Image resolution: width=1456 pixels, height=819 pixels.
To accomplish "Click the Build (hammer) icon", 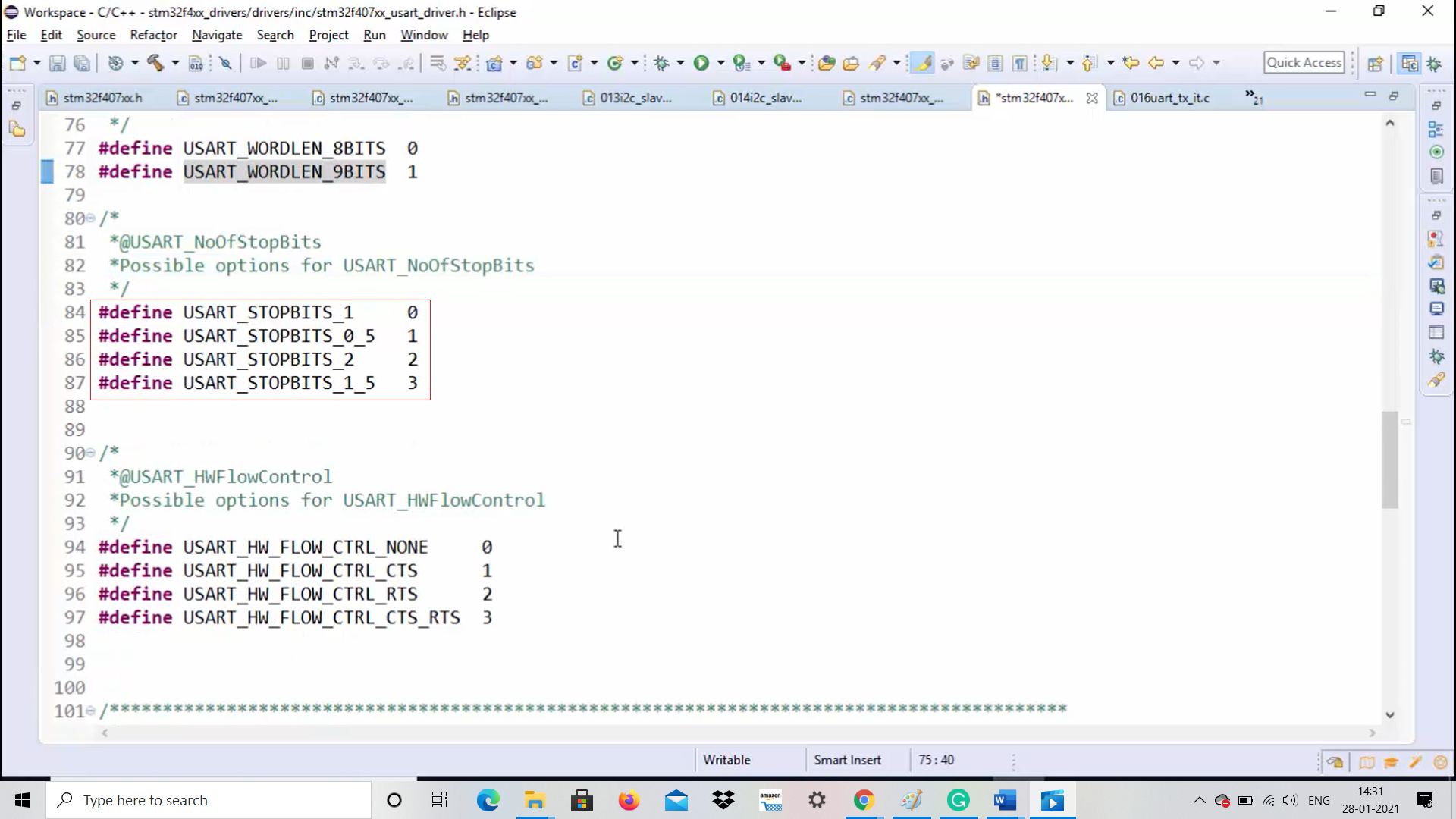I will [x=155, y=64].
